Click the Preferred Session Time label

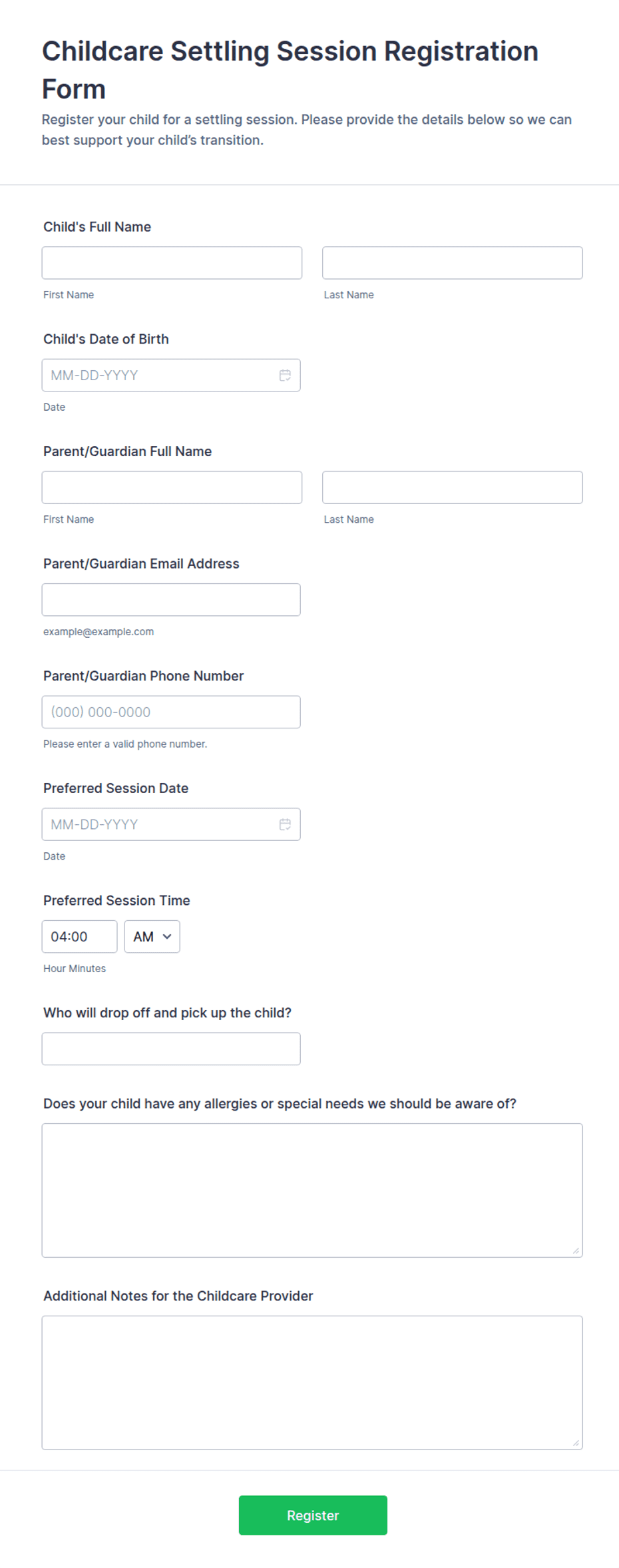[116, 900]
